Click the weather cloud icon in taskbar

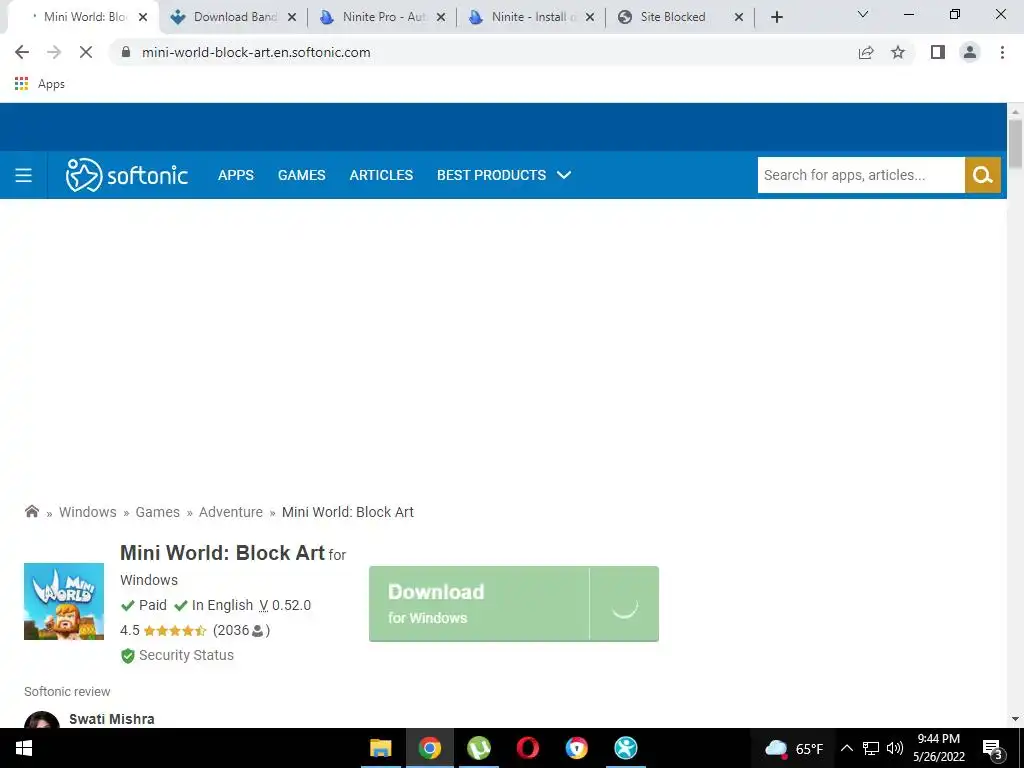776,748
